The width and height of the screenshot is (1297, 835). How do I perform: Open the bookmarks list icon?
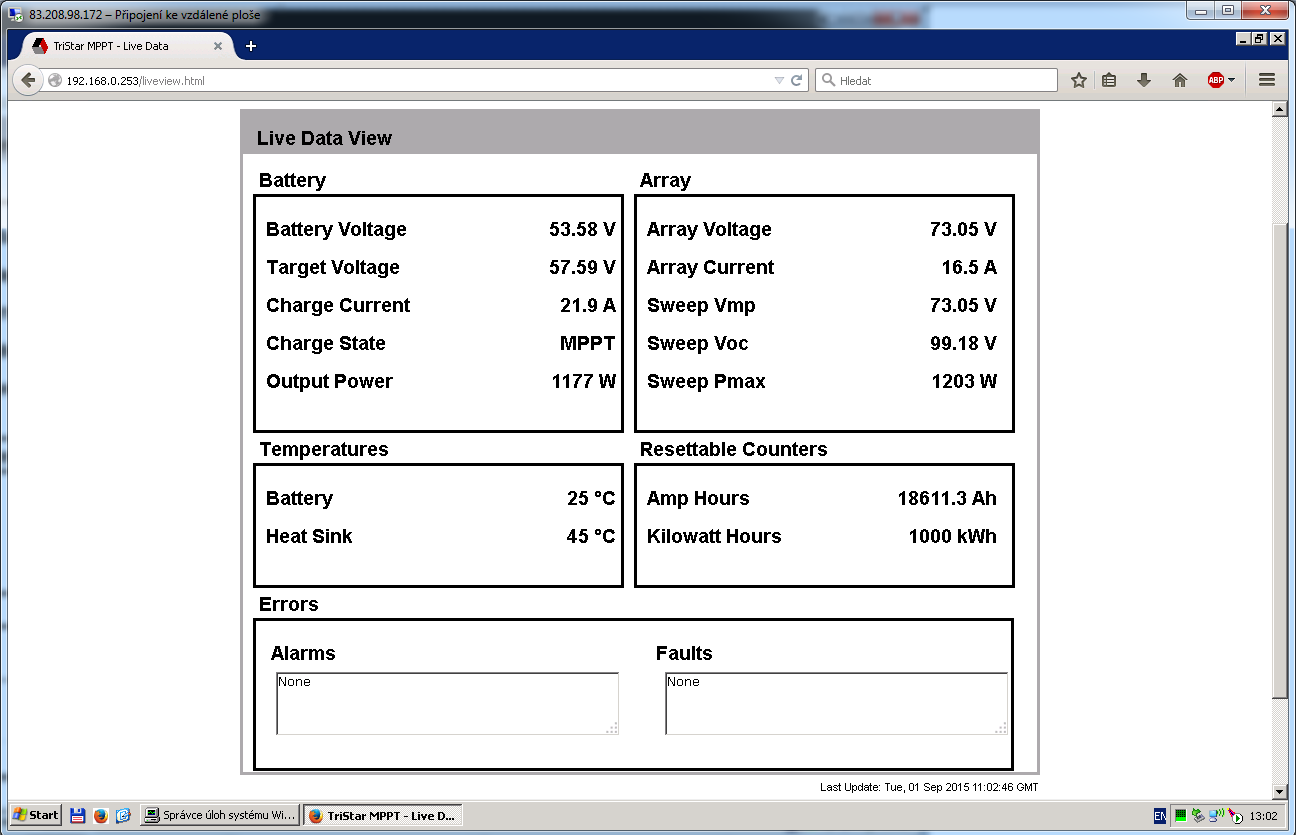point(1109,81)
